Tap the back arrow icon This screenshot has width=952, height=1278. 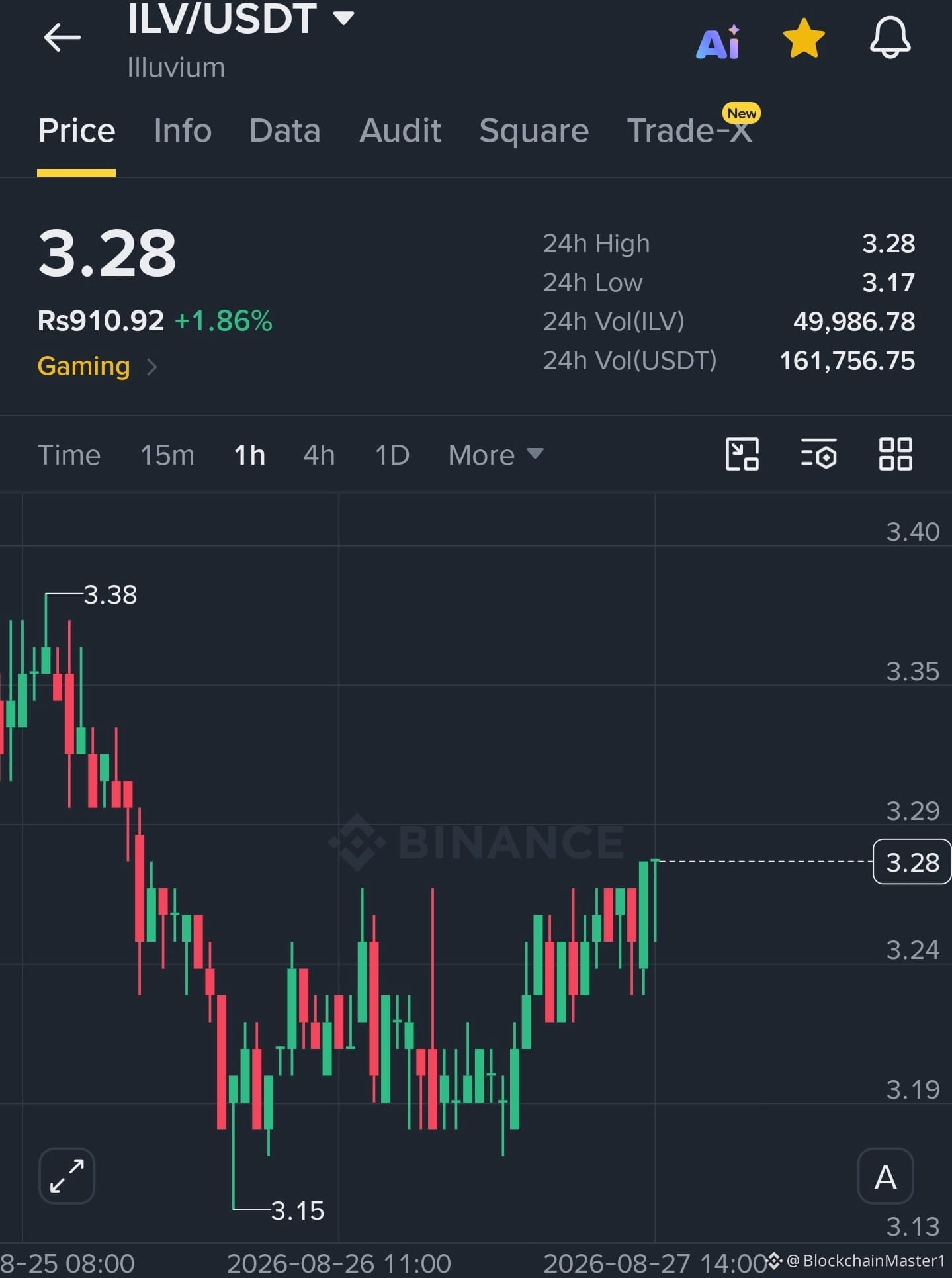click(x=62, y=37)
